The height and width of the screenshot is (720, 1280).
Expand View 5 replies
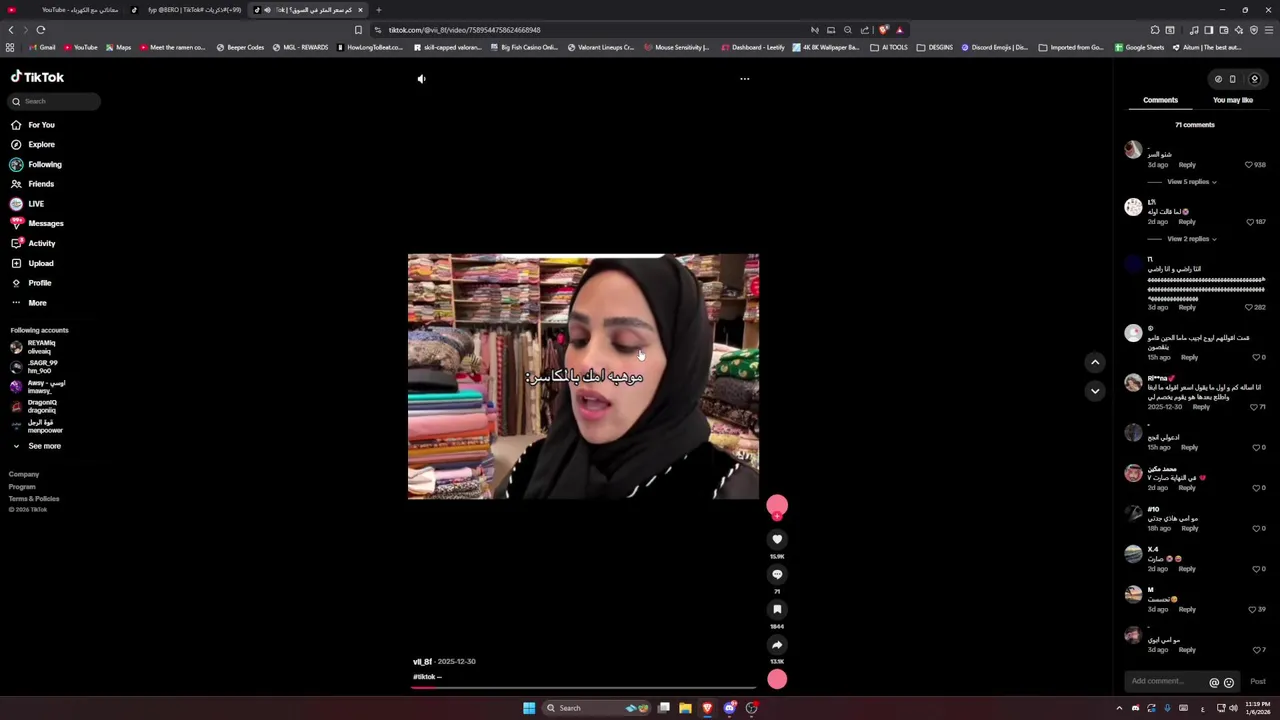[1191, 182]
